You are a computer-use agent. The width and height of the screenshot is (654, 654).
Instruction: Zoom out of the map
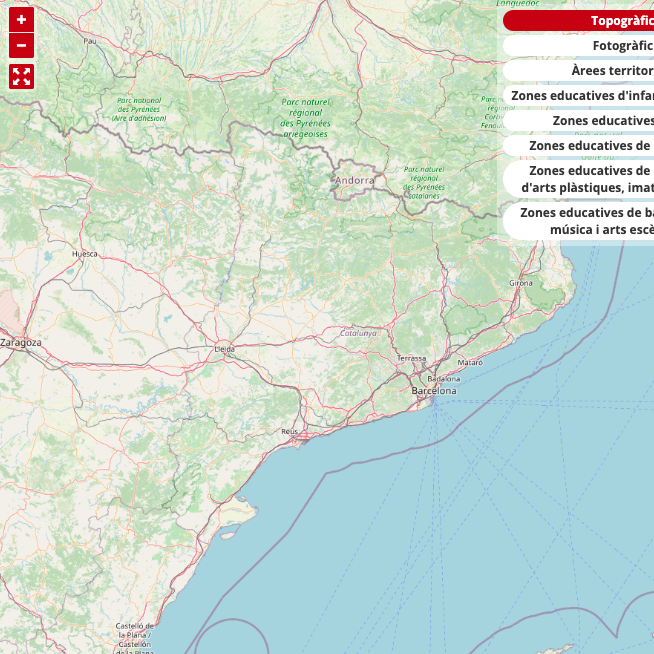(x=22, y=46)
